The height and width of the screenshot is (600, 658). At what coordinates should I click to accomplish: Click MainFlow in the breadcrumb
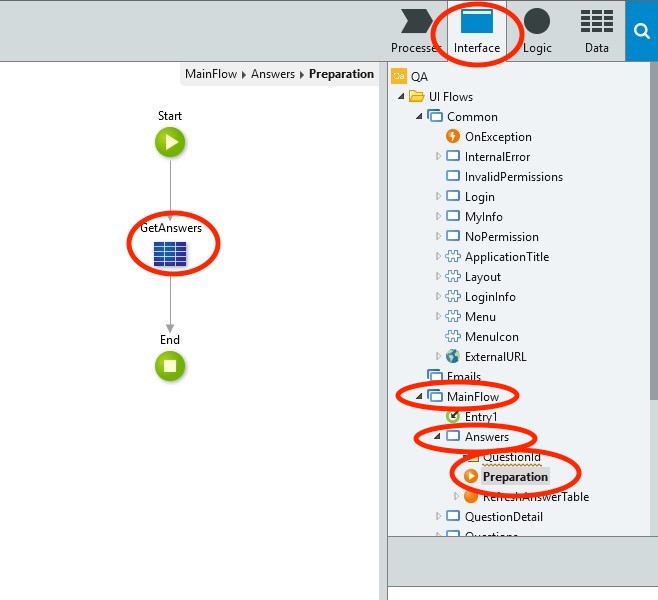[x=211, y=74]
